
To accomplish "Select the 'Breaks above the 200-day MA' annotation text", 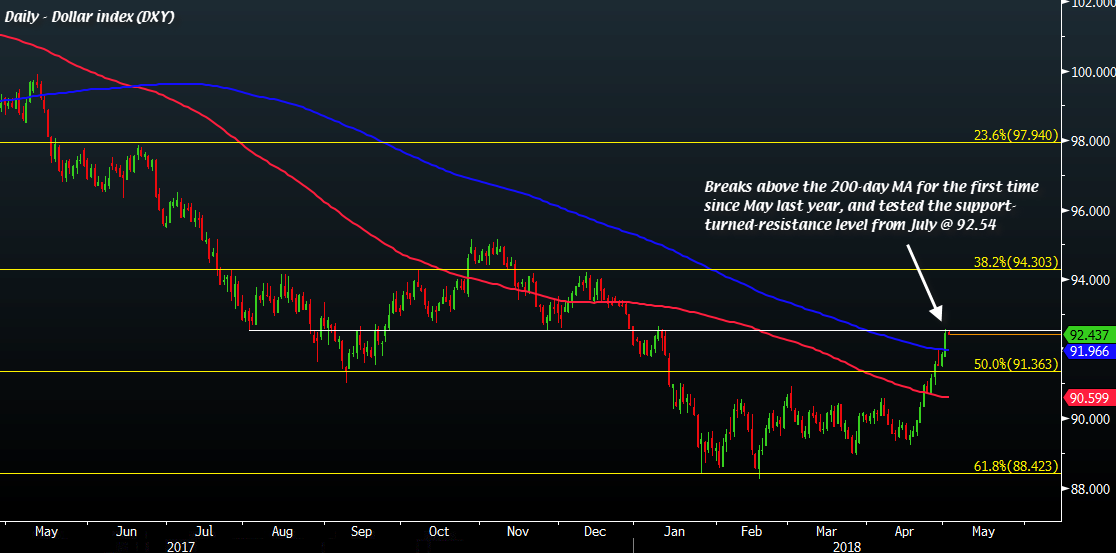I will click(872, 204).
